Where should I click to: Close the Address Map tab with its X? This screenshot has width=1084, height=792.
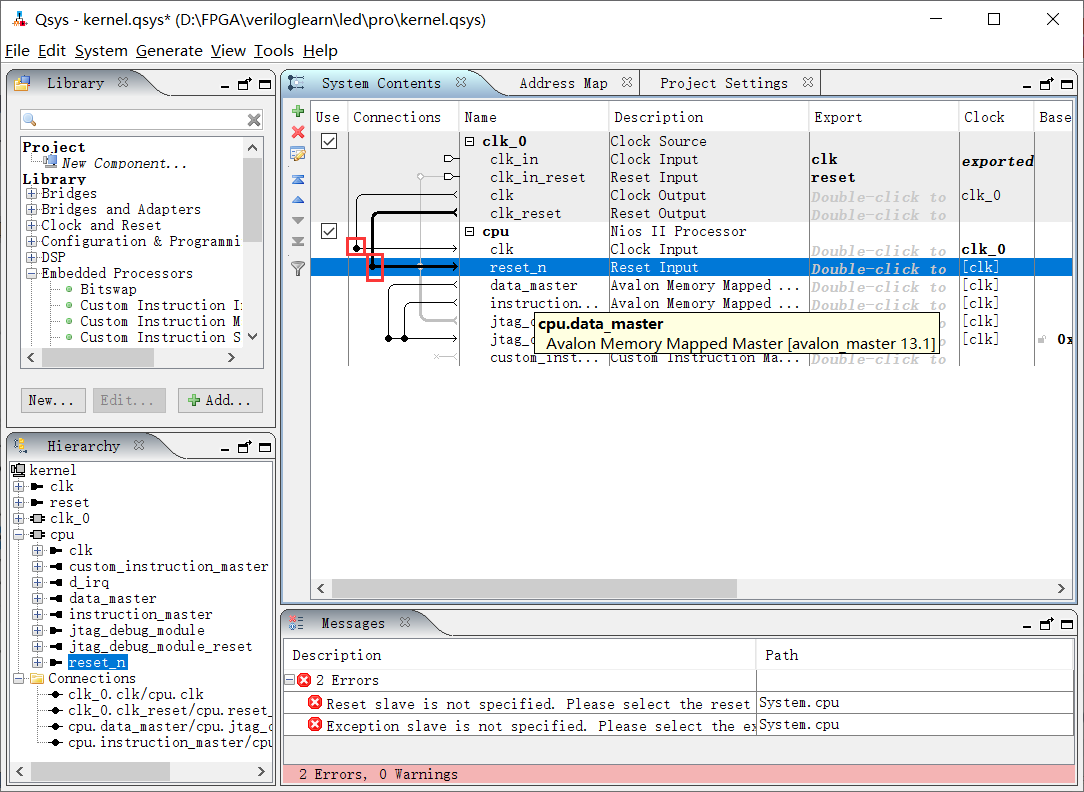tap(626, 82)
